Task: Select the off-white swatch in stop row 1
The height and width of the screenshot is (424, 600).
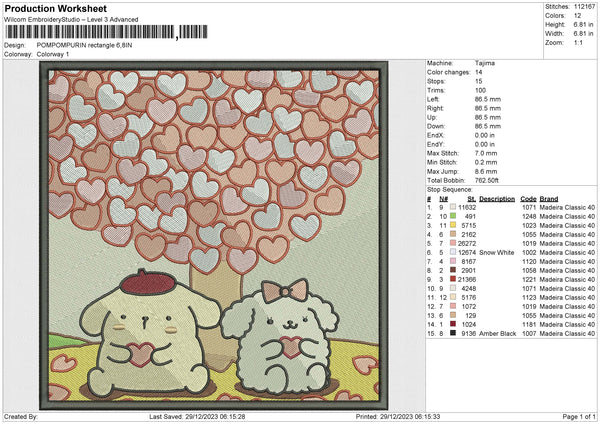Action: click(x=453, y=207)
